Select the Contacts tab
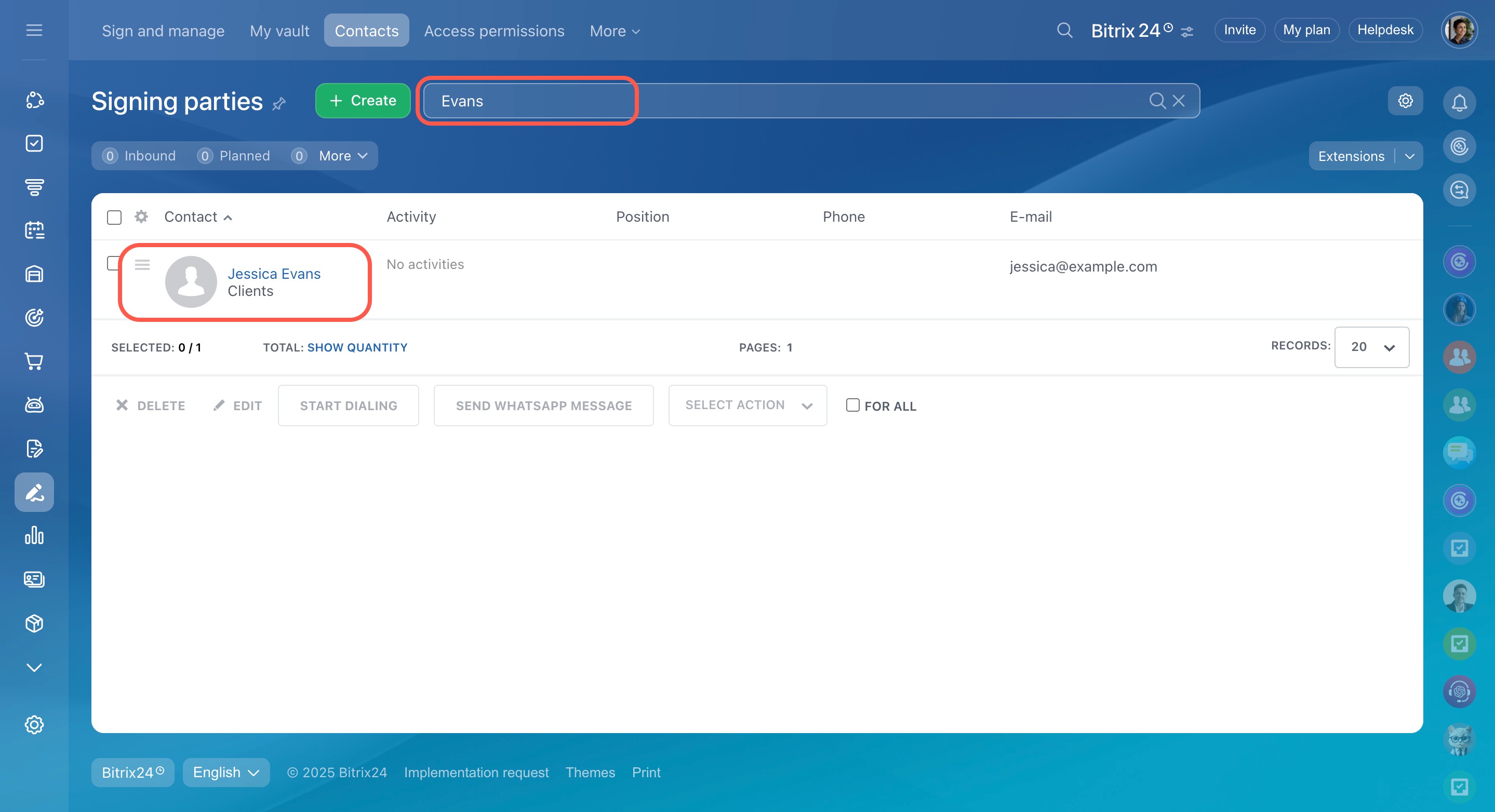Screen dimensions: 1495x812 point(366,30)
